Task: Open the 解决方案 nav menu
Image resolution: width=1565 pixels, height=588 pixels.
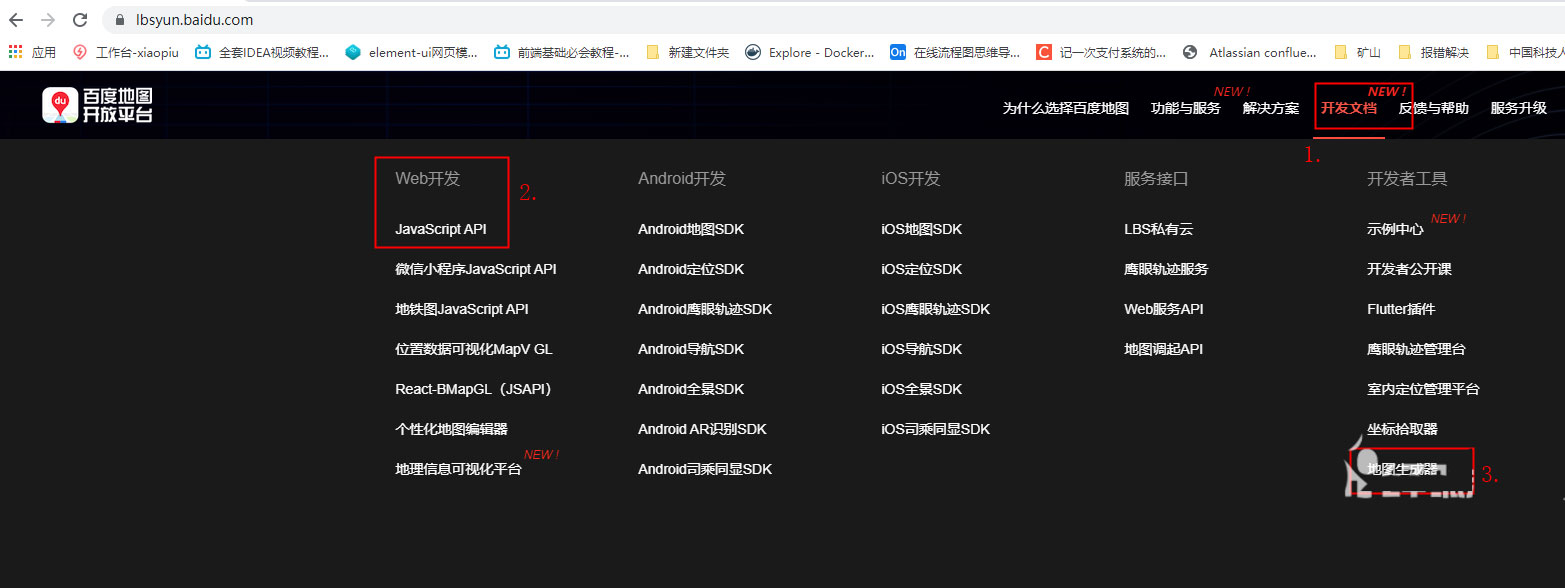Action: (x=1271, y=108)
